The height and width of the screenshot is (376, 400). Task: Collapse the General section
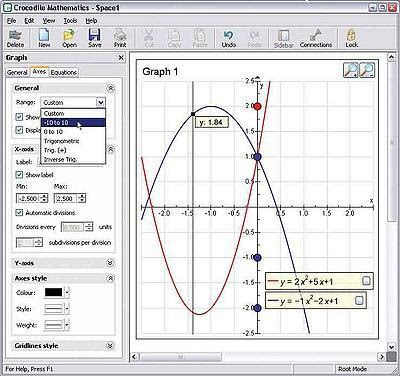(111, 88)
